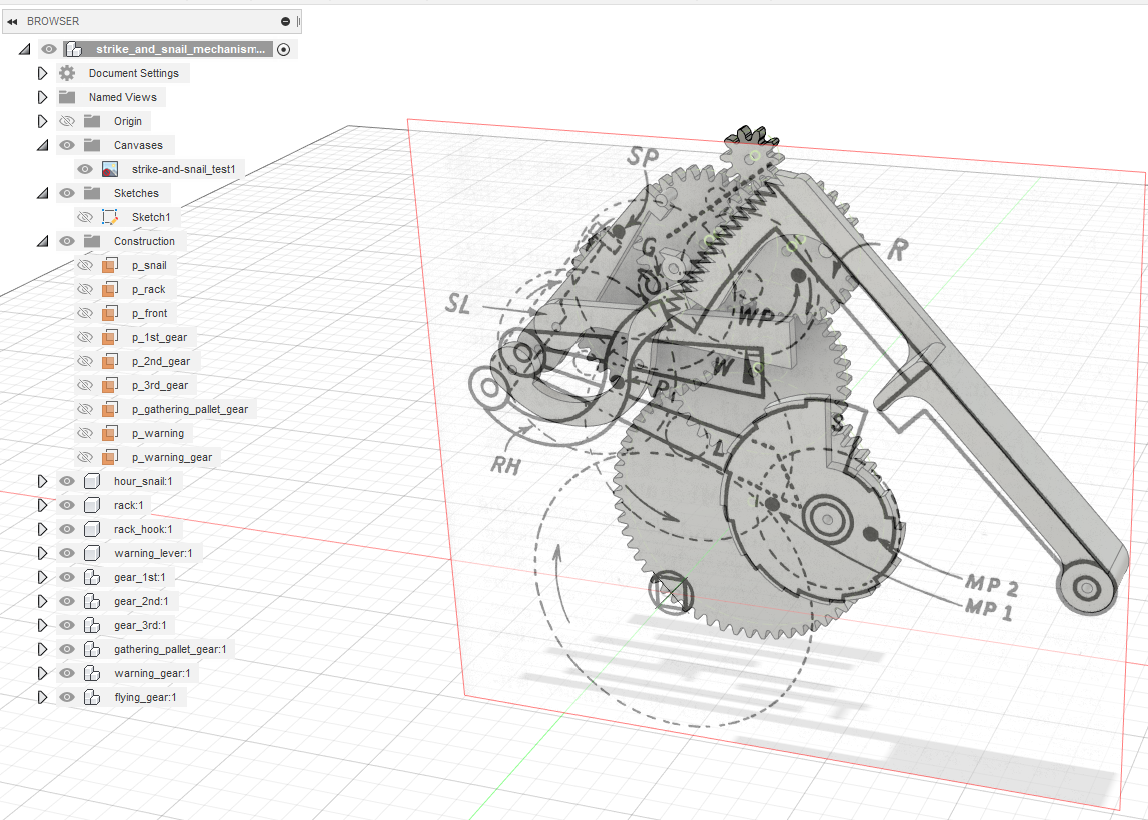Select the Document Settings label
This screenshot has width=1148, height=820.
(x=134, y=73)
